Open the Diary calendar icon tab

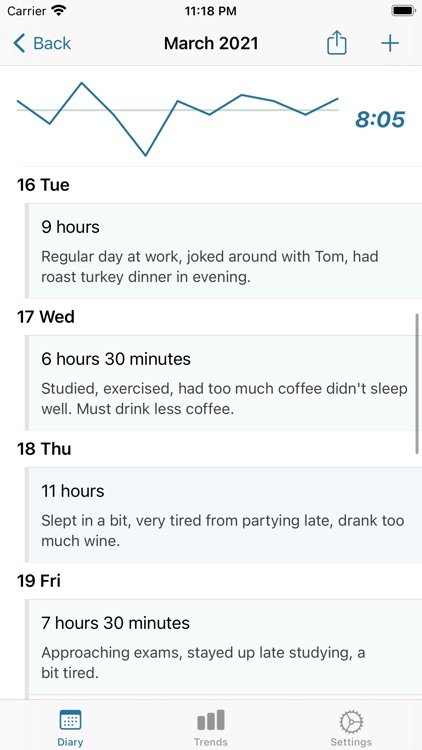[x=70, y=720]
